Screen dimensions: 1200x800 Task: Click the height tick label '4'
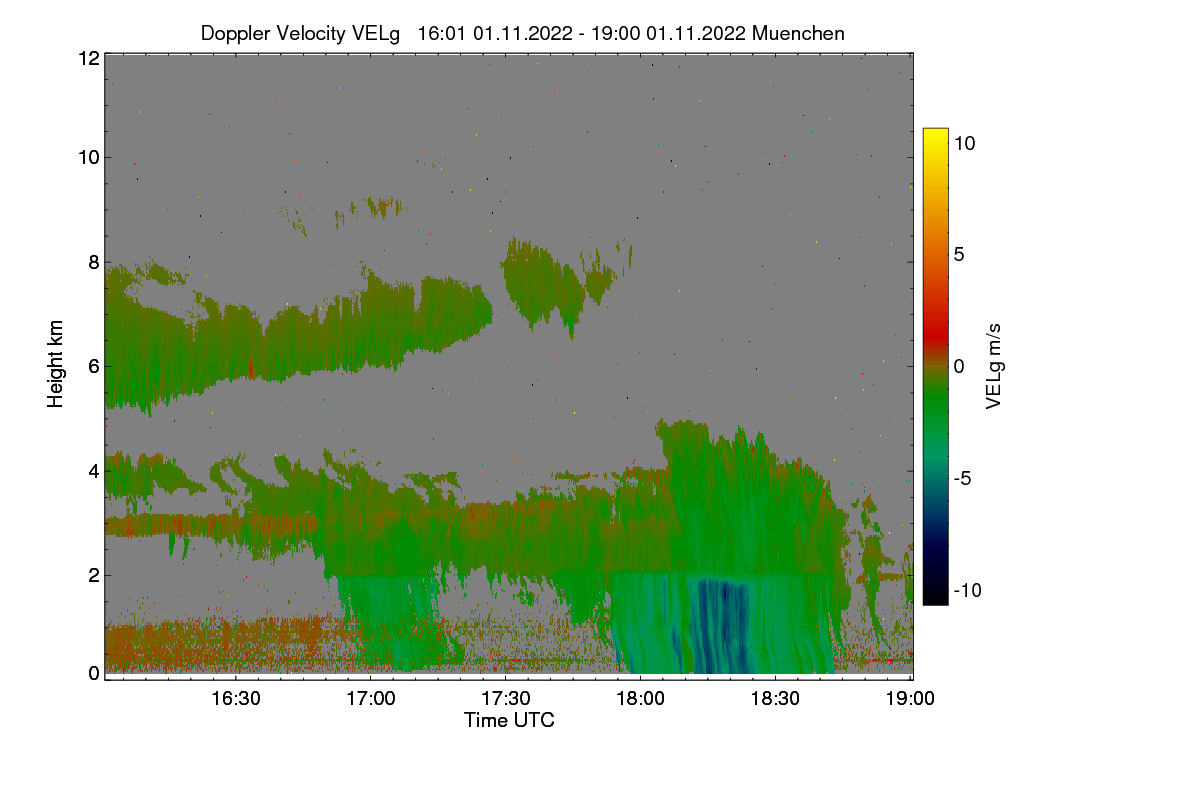[x=94, y=470]
